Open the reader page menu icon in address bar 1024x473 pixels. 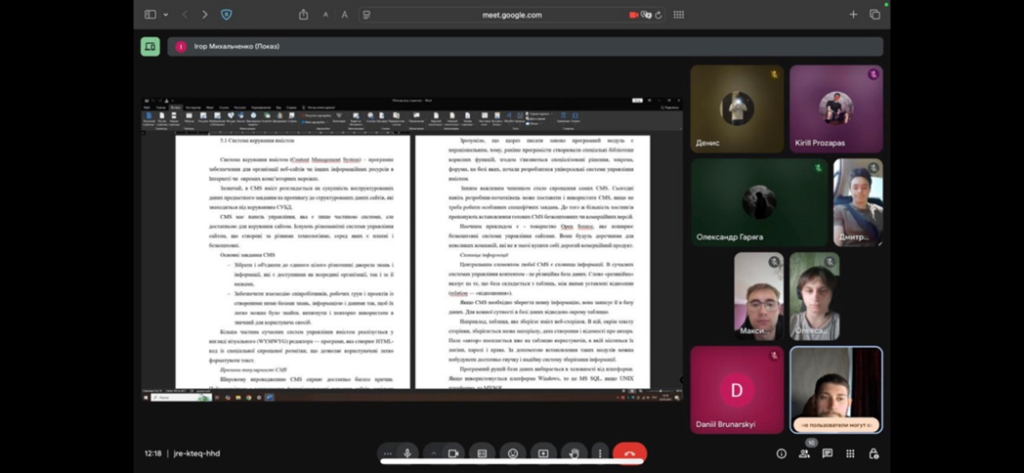tap(367, 14)
